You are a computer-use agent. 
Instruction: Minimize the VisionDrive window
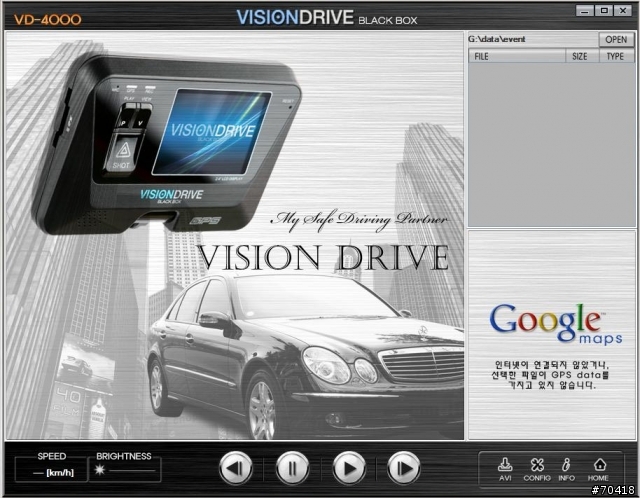coord(584,11)
